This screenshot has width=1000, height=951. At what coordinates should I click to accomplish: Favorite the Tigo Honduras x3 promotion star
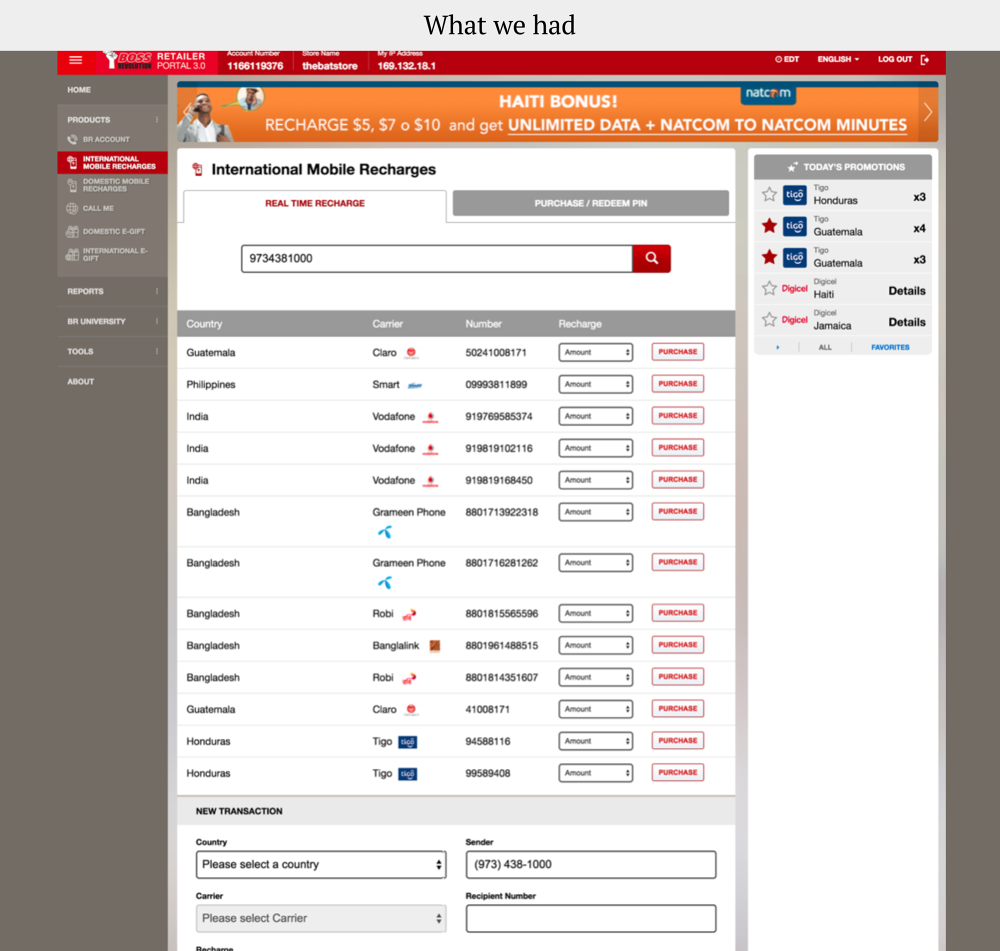point(769,195)
